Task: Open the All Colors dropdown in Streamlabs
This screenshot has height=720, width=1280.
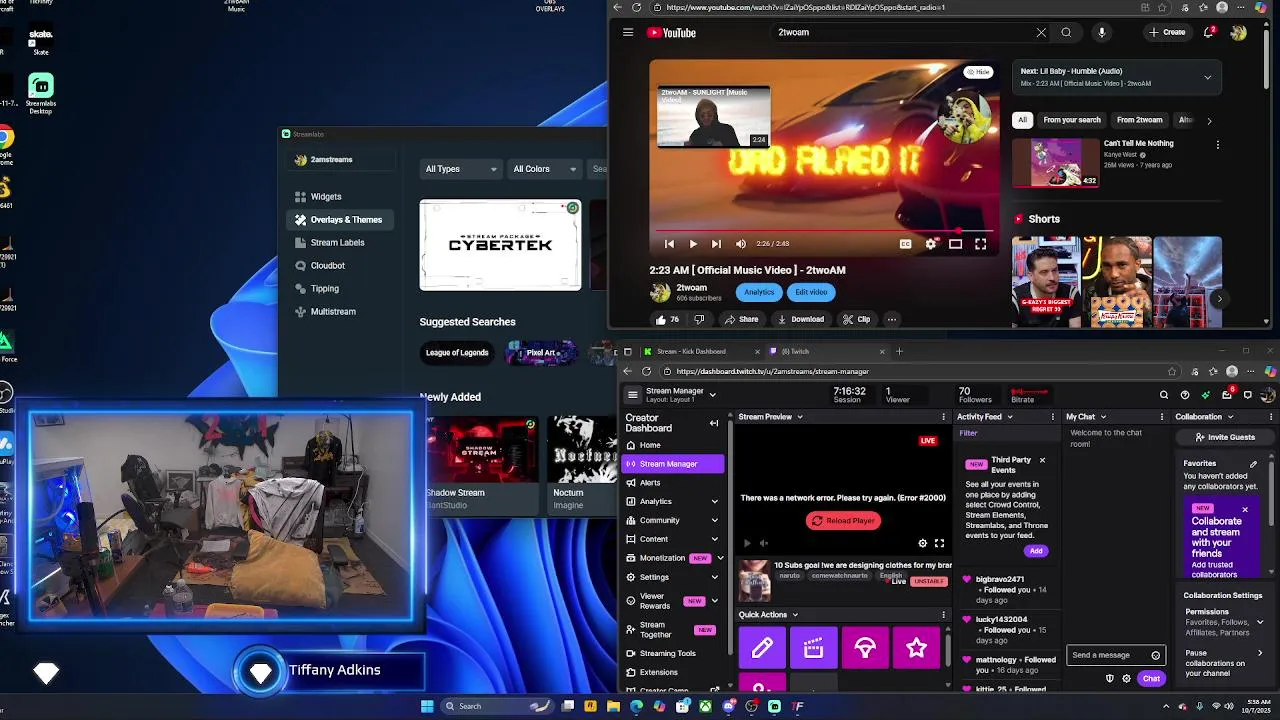Action: pos(545,169)
